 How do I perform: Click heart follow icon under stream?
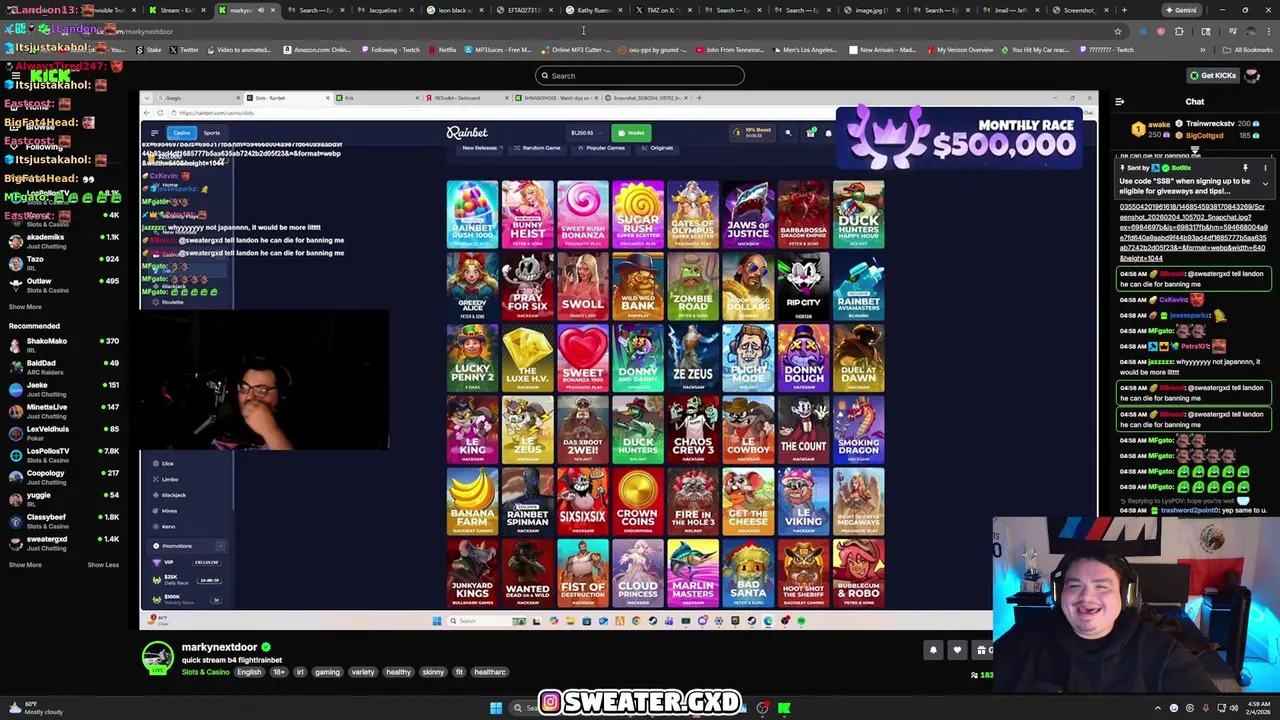[x=957, y=650]
